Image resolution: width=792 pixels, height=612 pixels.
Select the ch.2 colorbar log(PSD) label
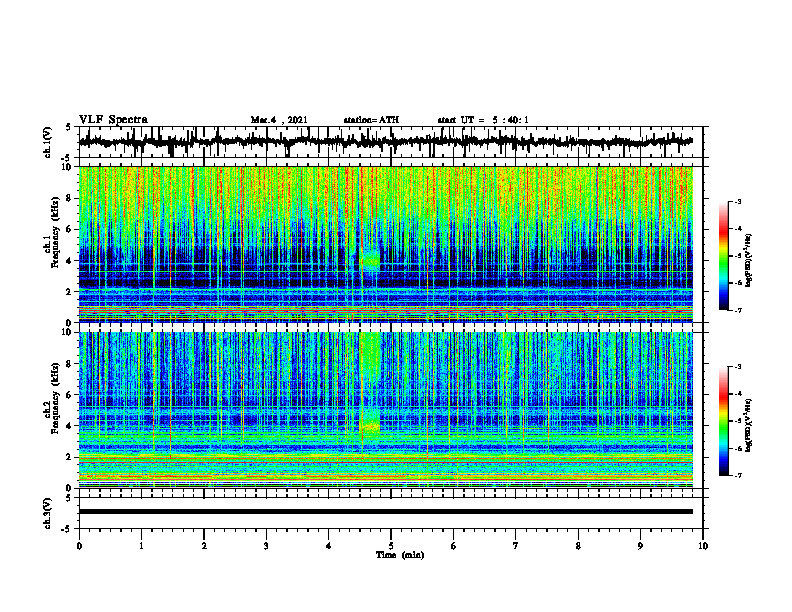tap(749, 425)
